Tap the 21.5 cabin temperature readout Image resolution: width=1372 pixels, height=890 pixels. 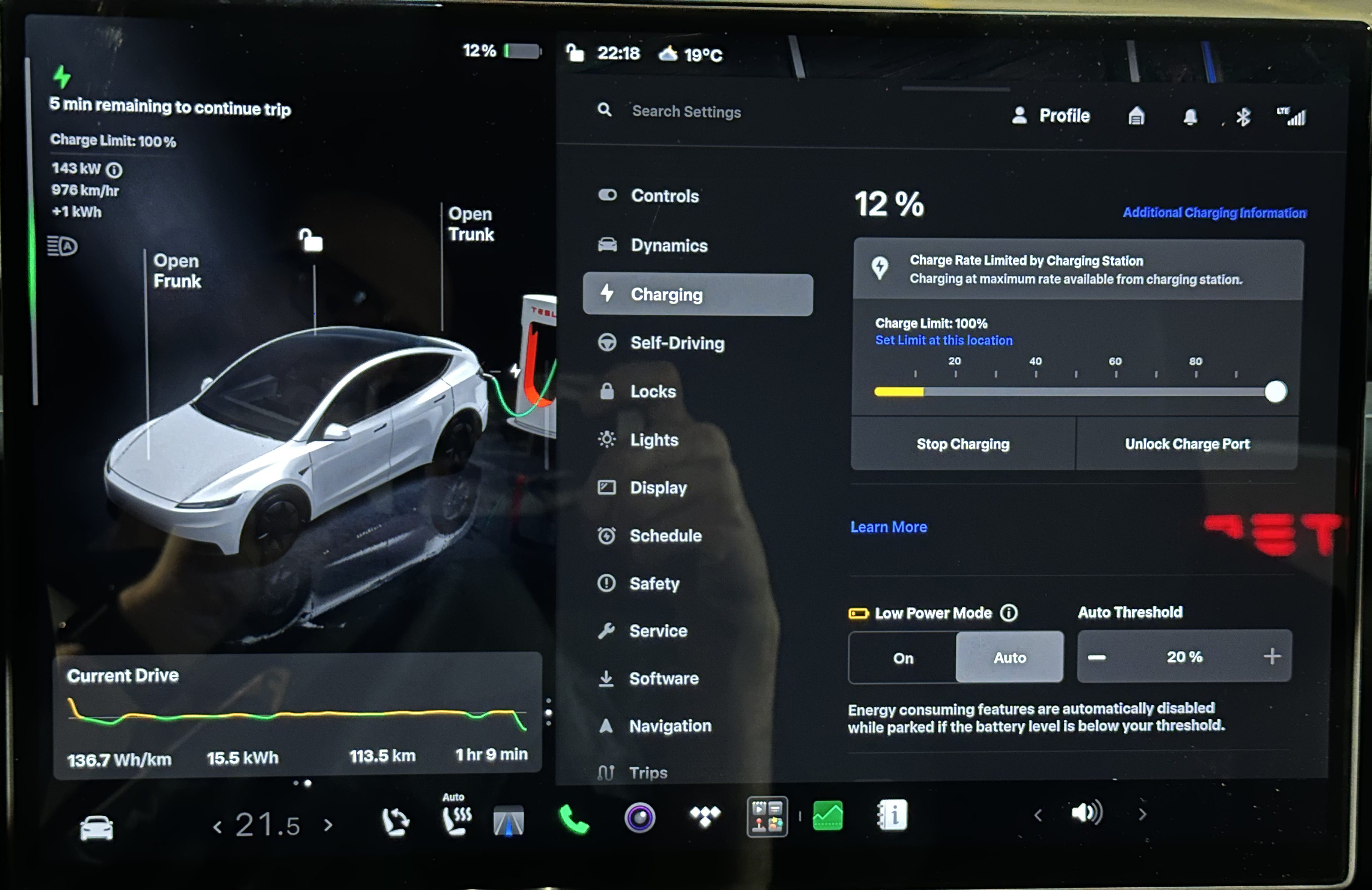point(268,825)
